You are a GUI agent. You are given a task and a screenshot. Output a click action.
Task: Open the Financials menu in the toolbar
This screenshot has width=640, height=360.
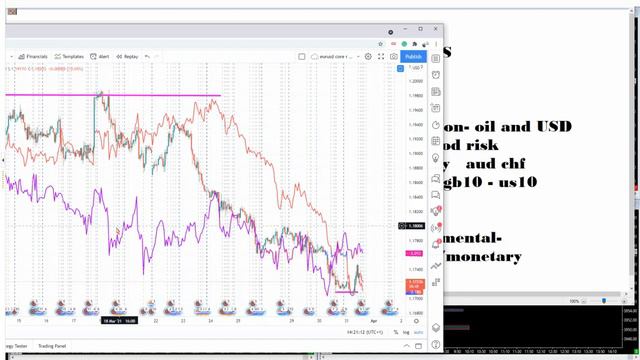tap(33, 56)
